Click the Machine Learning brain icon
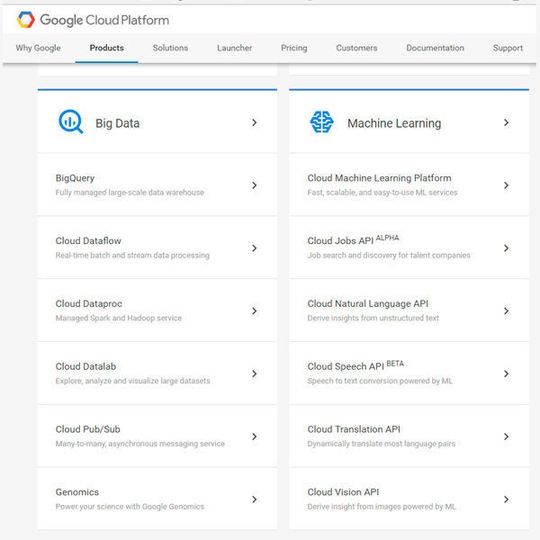The width and height of the screenshot is (540, 540). (322, 122)
